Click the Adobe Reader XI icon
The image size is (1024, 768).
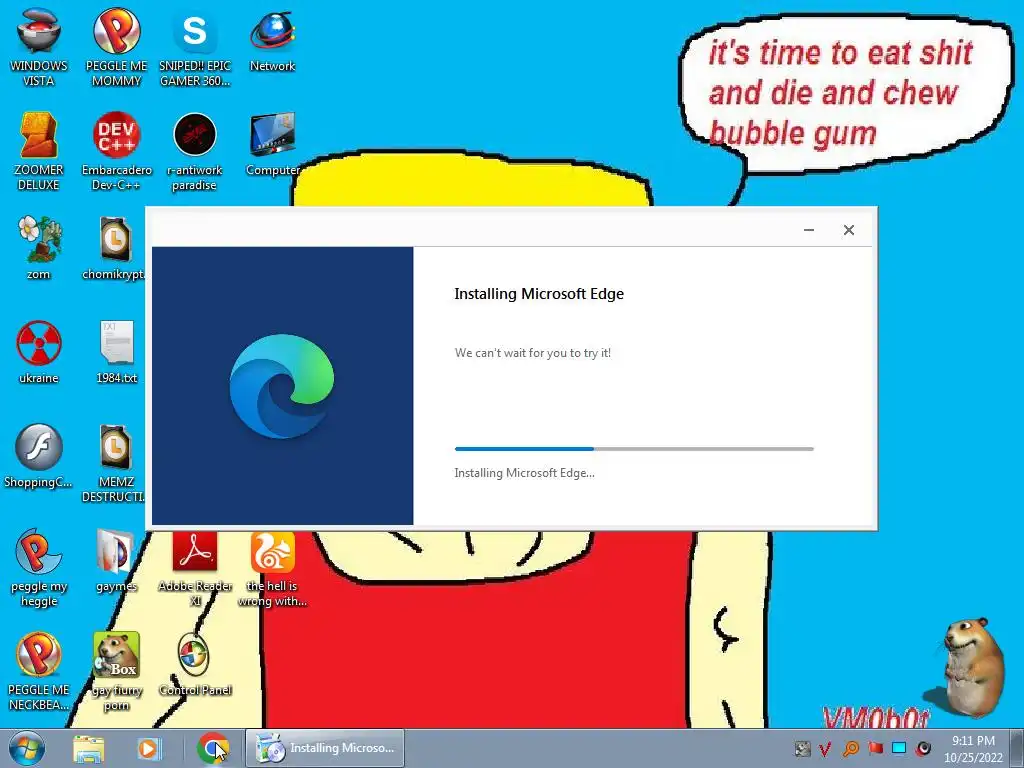(x=195, y=569)
